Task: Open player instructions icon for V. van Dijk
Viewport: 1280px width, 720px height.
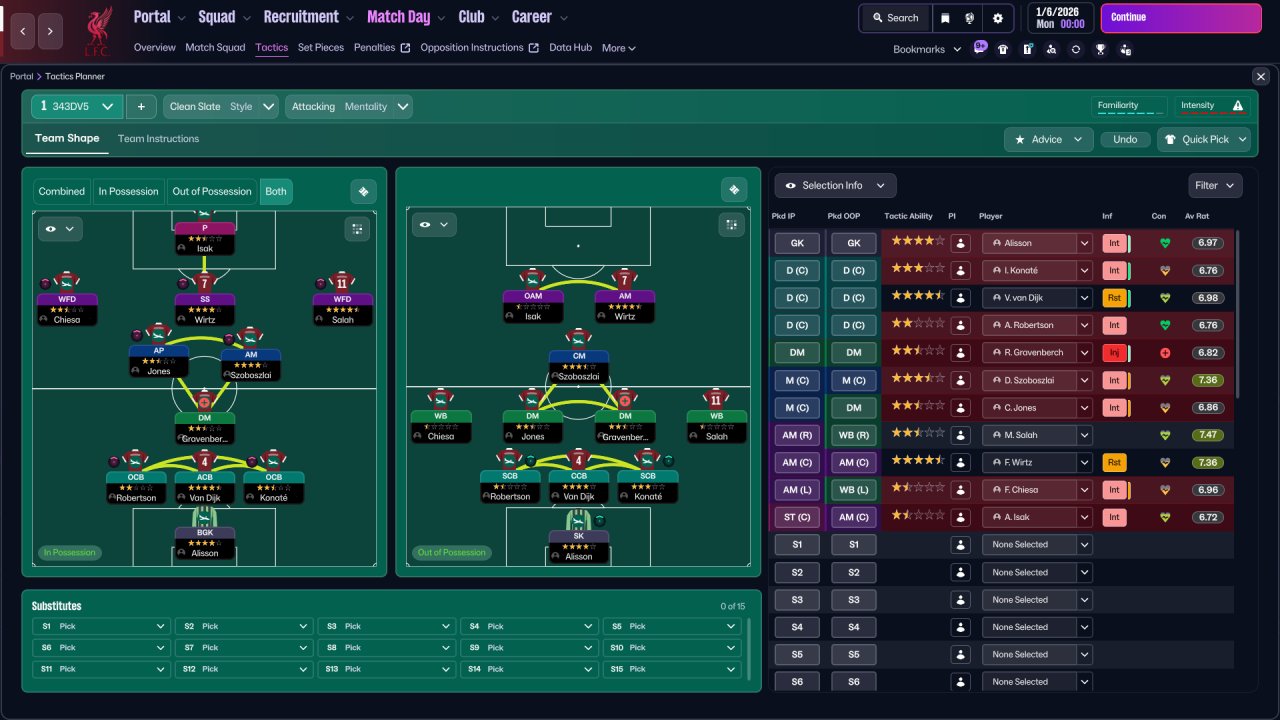Action: [x=960, y=298]
